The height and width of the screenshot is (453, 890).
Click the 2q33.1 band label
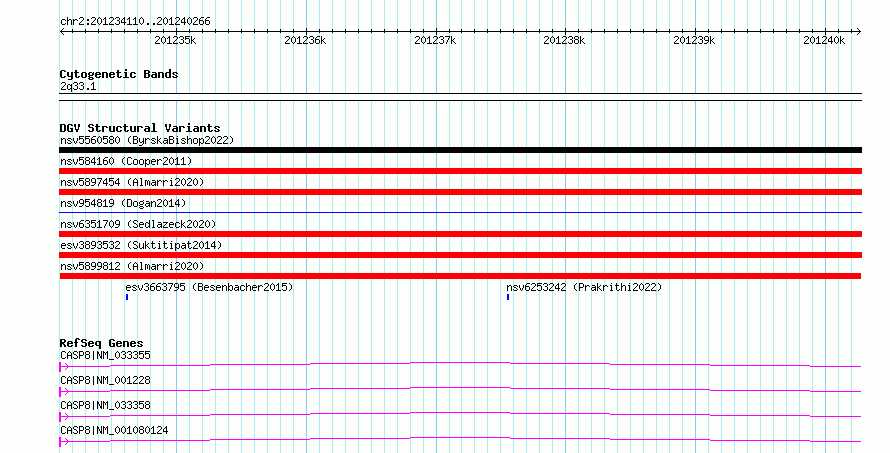click(x=78, y=86)
